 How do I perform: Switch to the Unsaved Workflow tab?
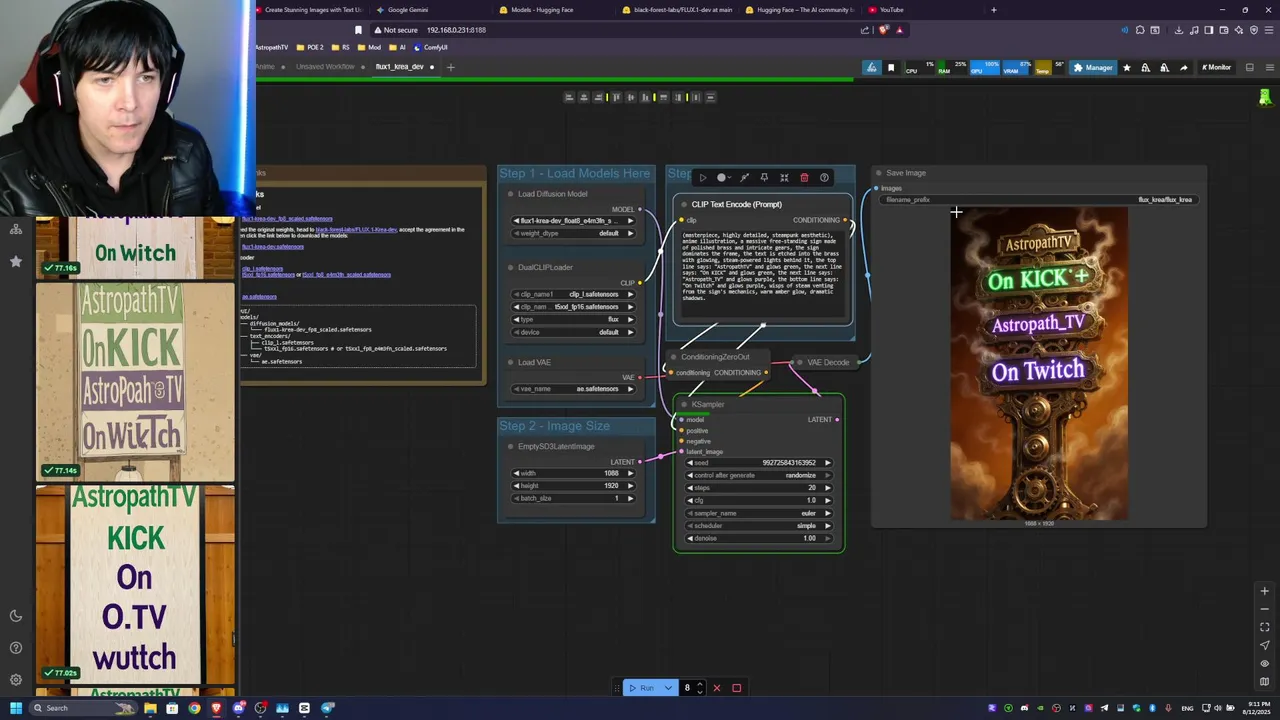point(325,67)
